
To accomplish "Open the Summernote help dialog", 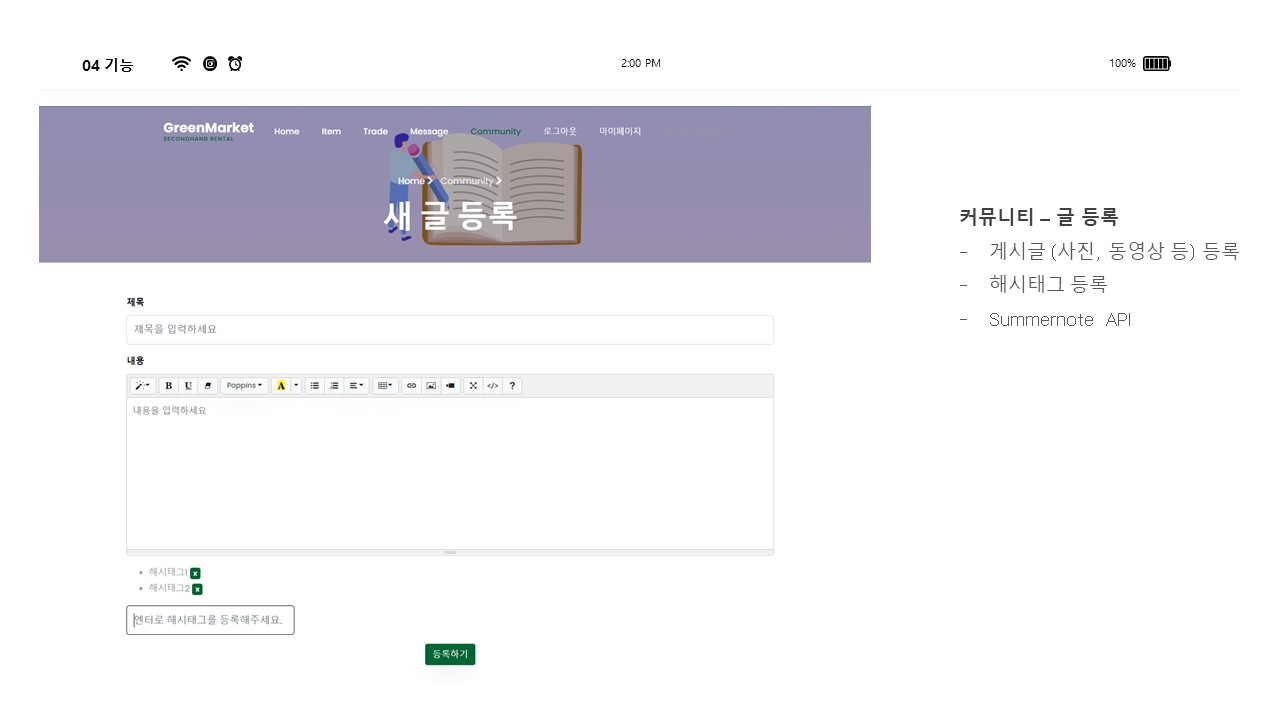I will click(512, 385).
